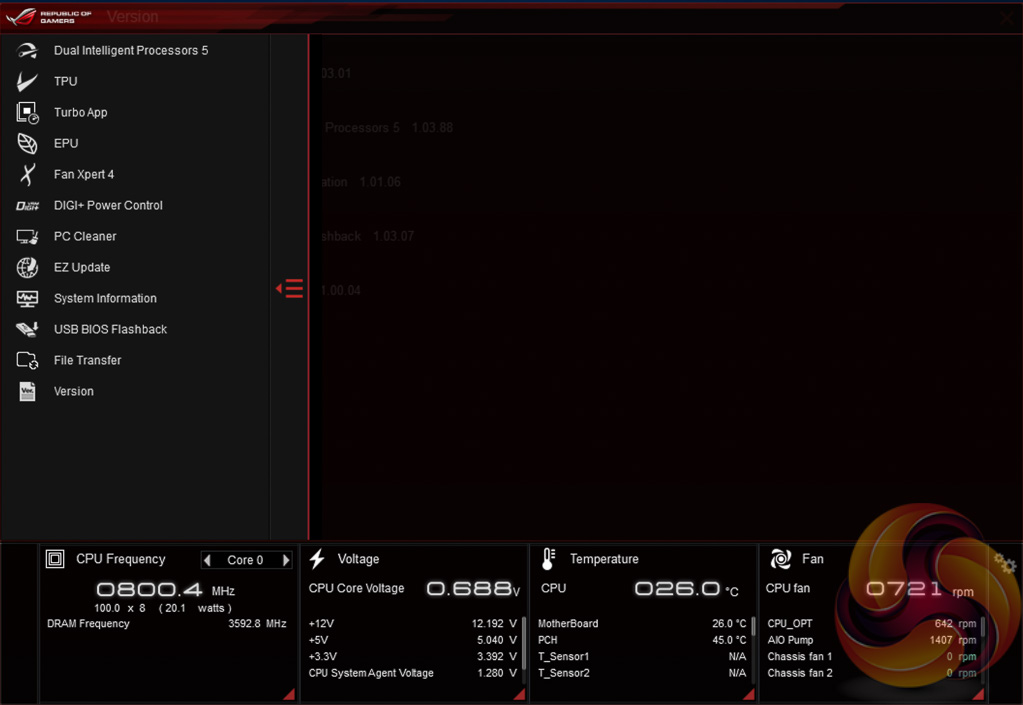The height and width of the screenshot is (705, 1023).
Task: Open Fan Xpert 4 menu label
Action: 84,174
